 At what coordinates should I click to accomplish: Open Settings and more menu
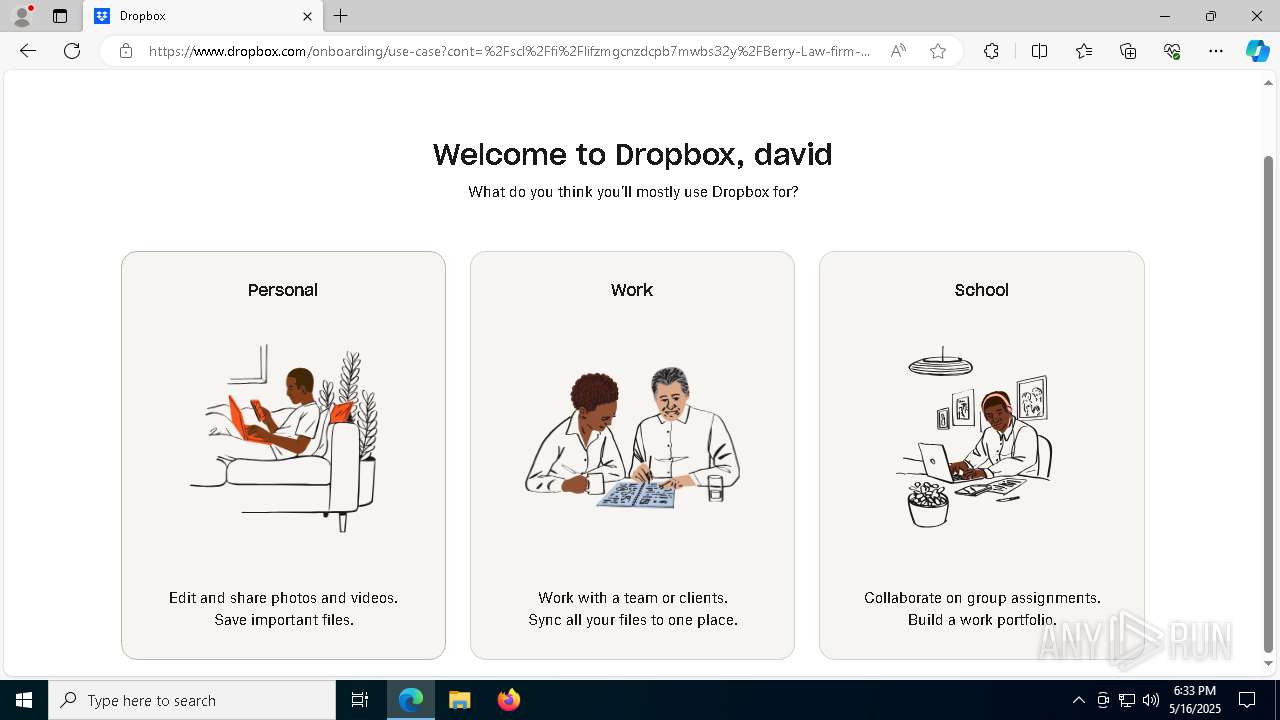click(1216, 51)
